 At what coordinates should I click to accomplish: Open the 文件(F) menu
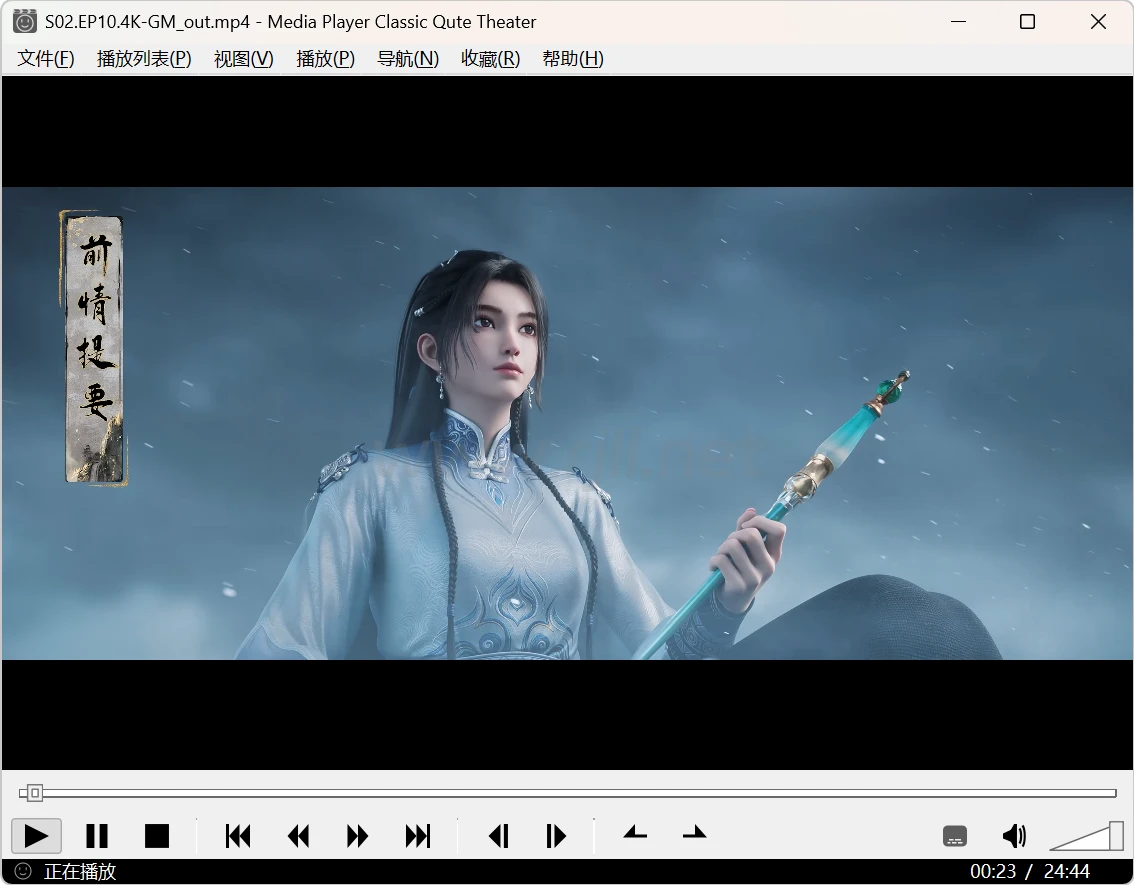click(46, 59)
